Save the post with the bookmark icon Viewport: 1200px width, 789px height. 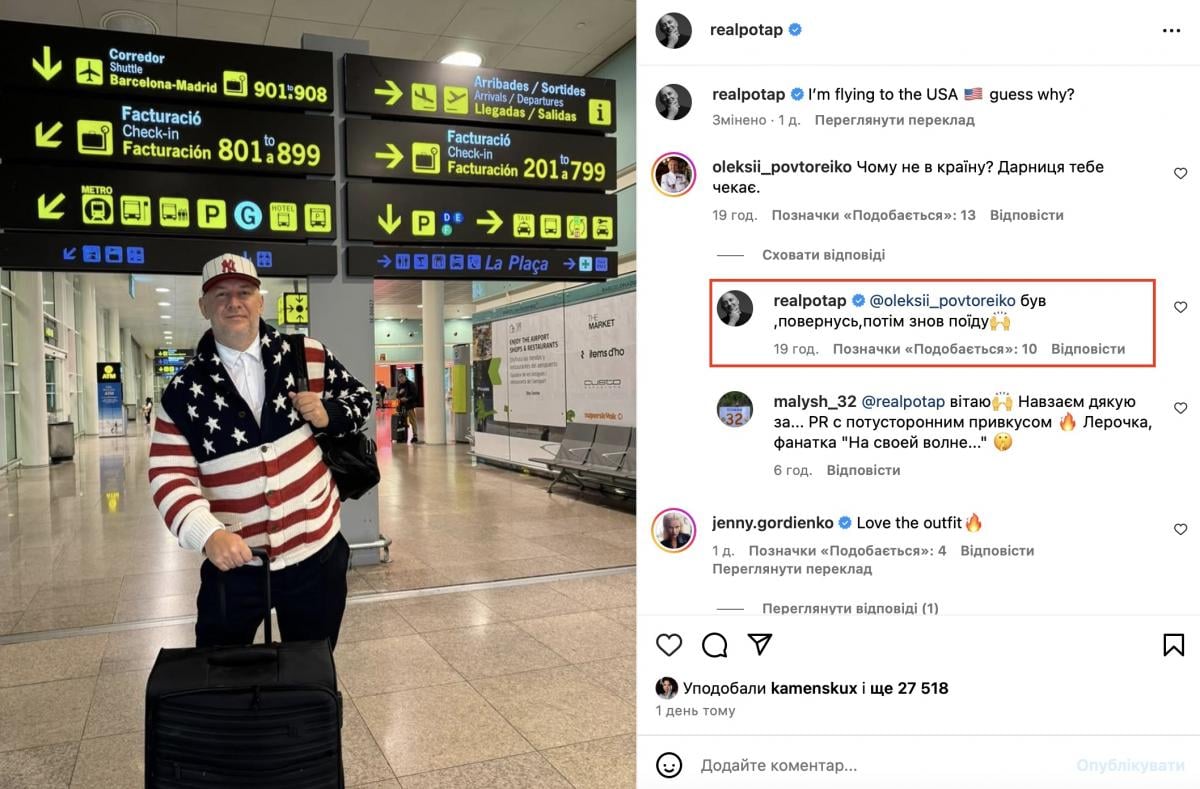(x=1174, y=644)
